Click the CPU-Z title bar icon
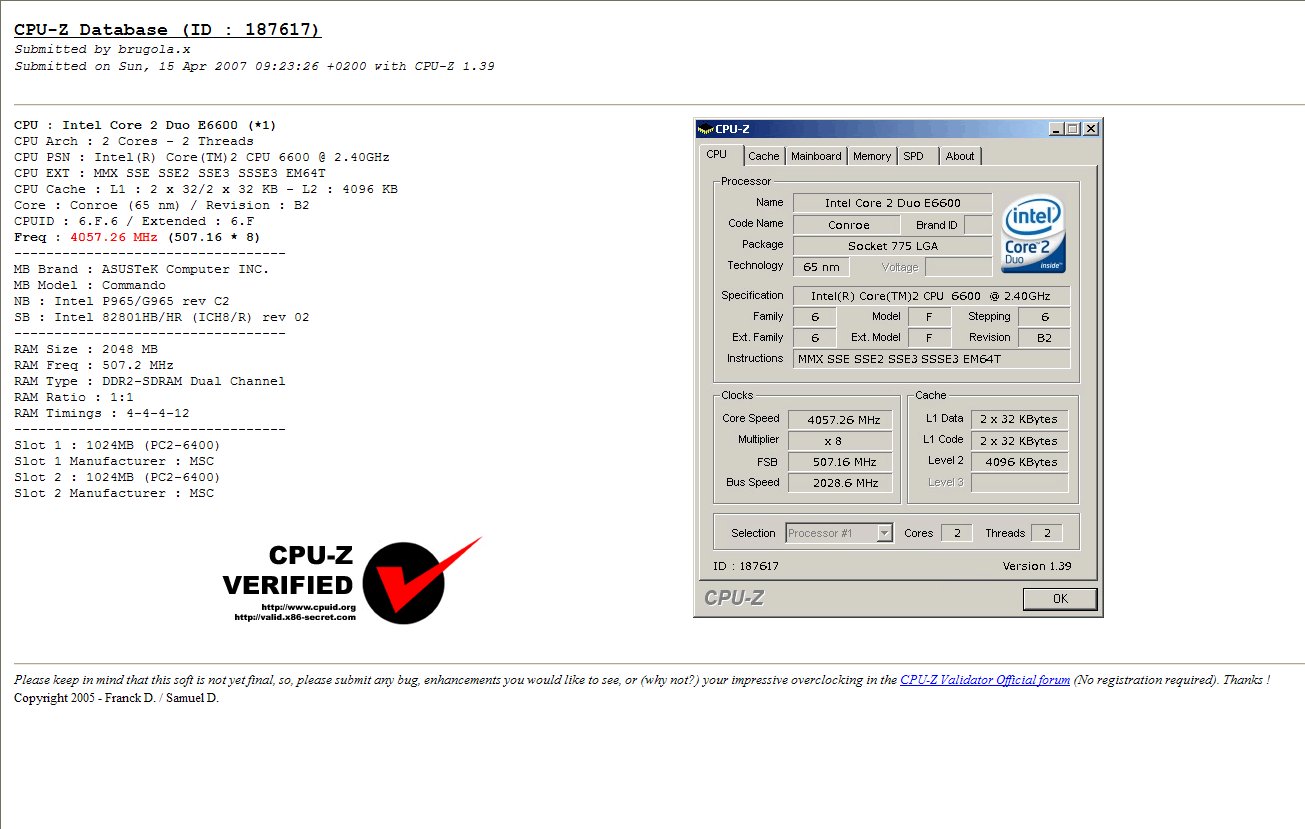The width and height of the screenshot is (1305, 829). coord(706,128)
